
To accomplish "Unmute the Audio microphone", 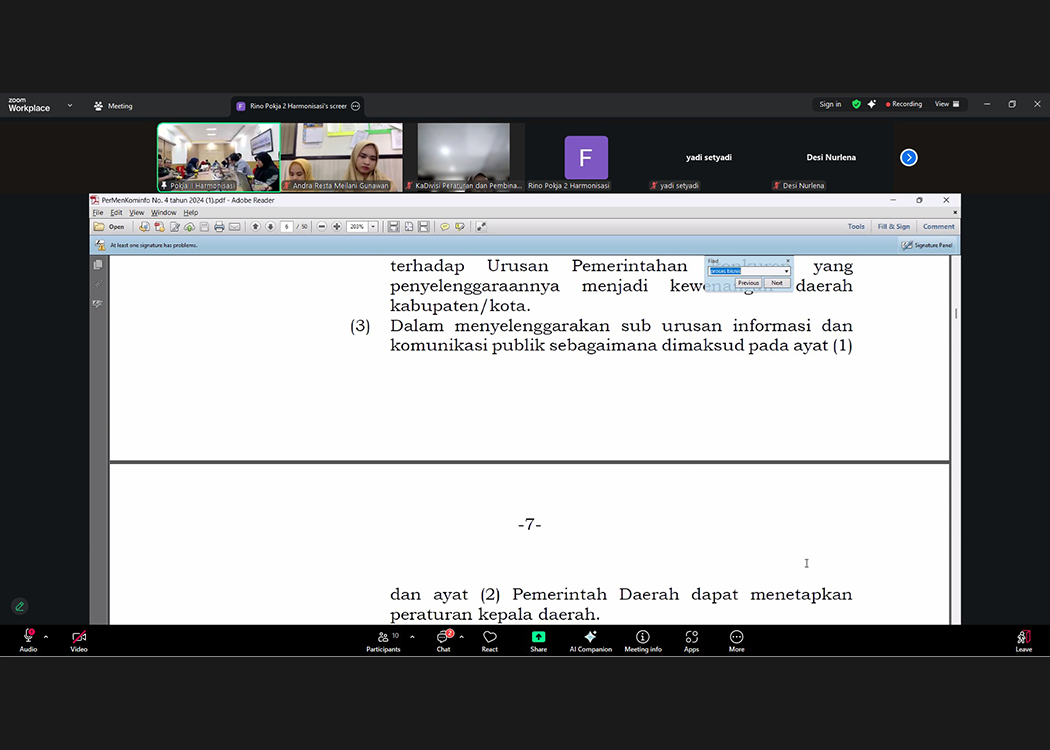I will click(x=28, y=641).
